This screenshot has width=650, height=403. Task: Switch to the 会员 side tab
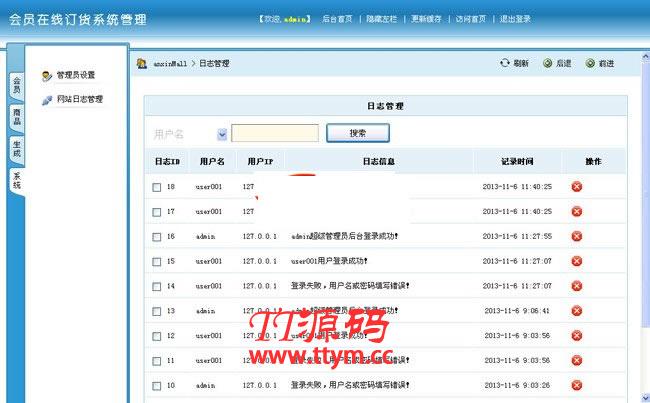pyautogui.click(x=17, y=85)
